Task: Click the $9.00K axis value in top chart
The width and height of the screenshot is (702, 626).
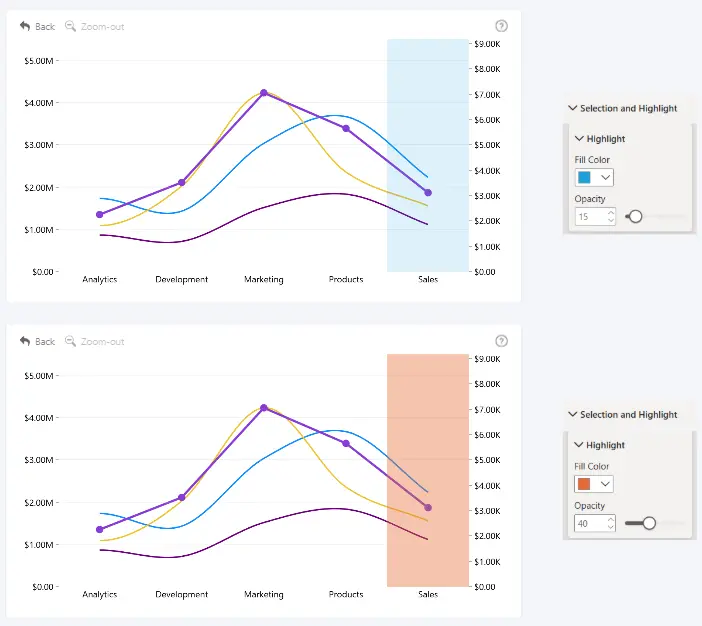Action: point(488,44)
